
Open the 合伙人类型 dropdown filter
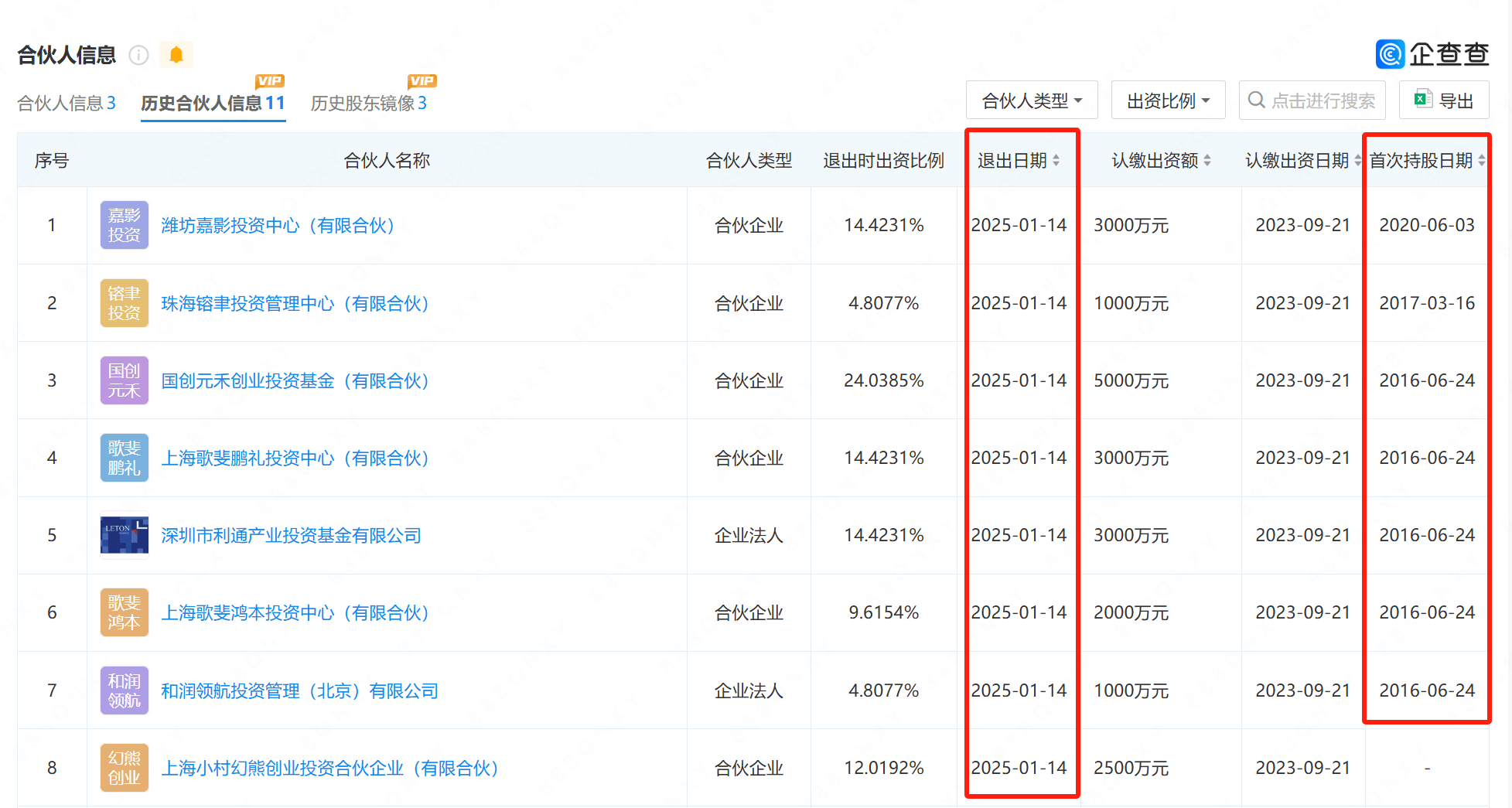tap(1032, 99)
